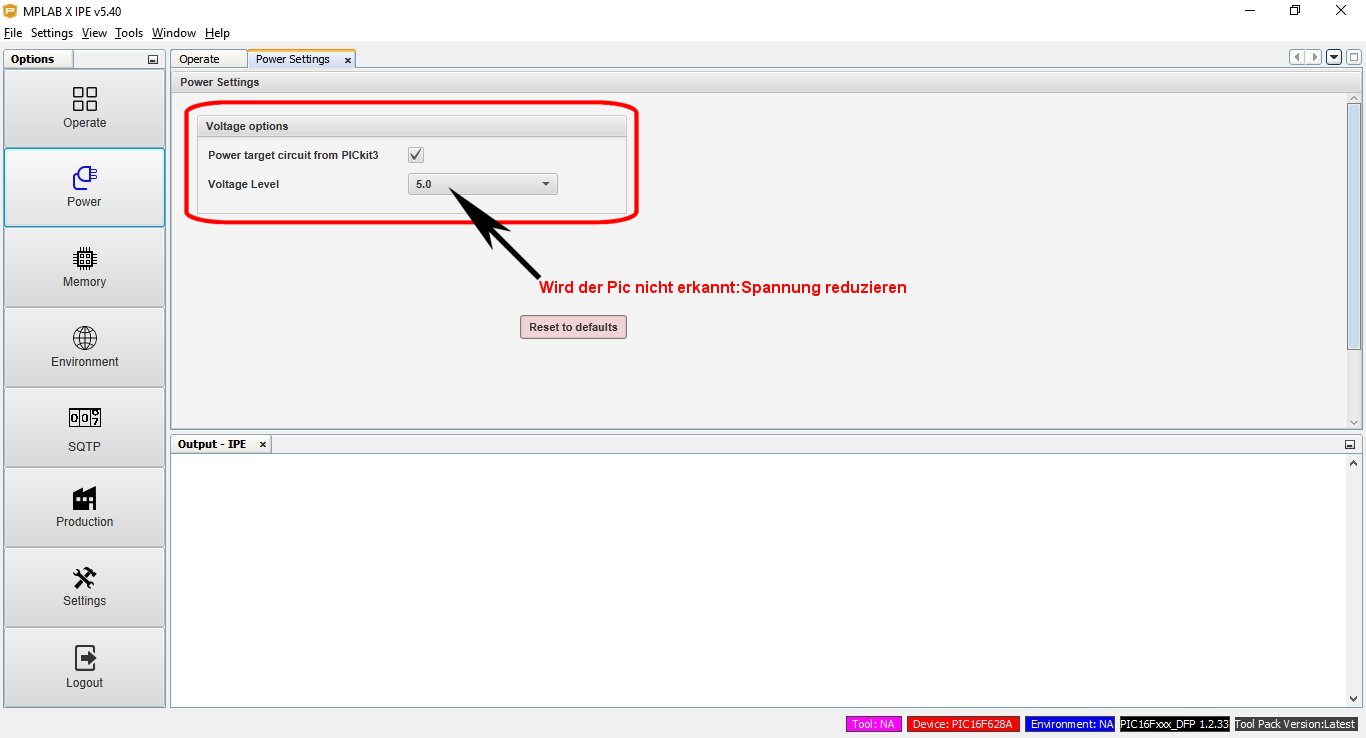Click the Environment: NA status indicator

[x=1070, y=724]
